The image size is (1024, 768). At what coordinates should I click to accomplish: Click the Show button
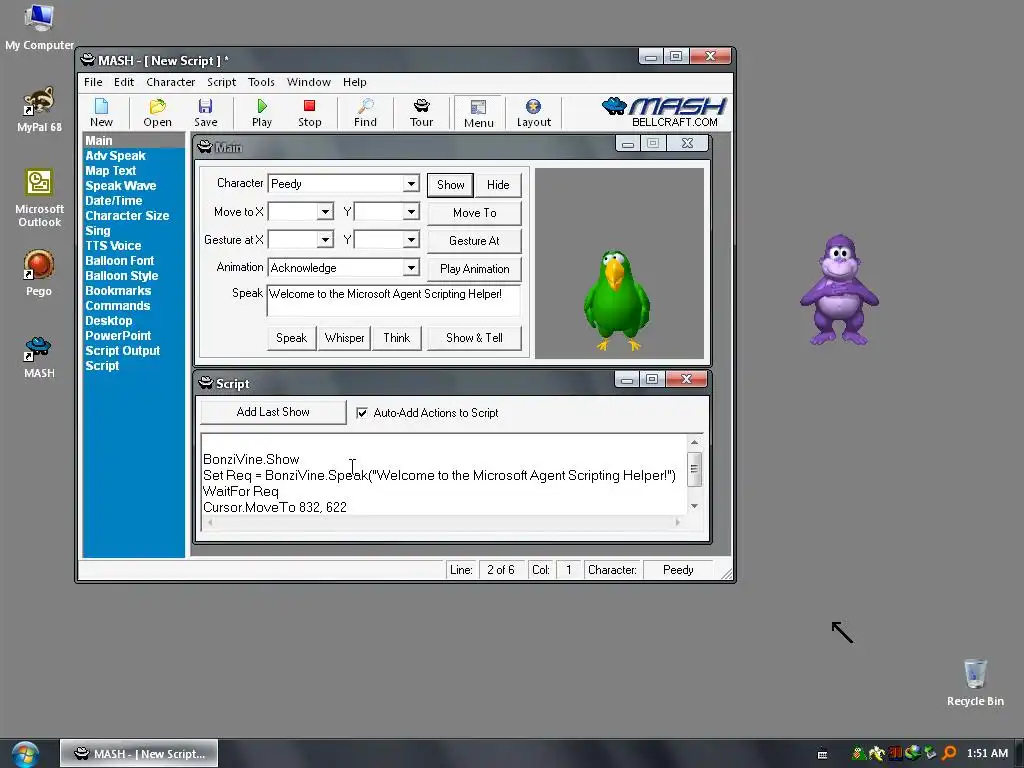point(451,185)
